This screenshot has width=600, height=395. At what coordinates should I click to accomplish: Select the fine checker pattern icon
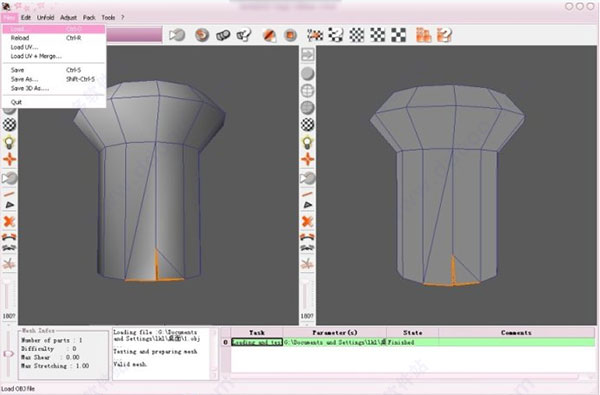(x=357, y=35)
